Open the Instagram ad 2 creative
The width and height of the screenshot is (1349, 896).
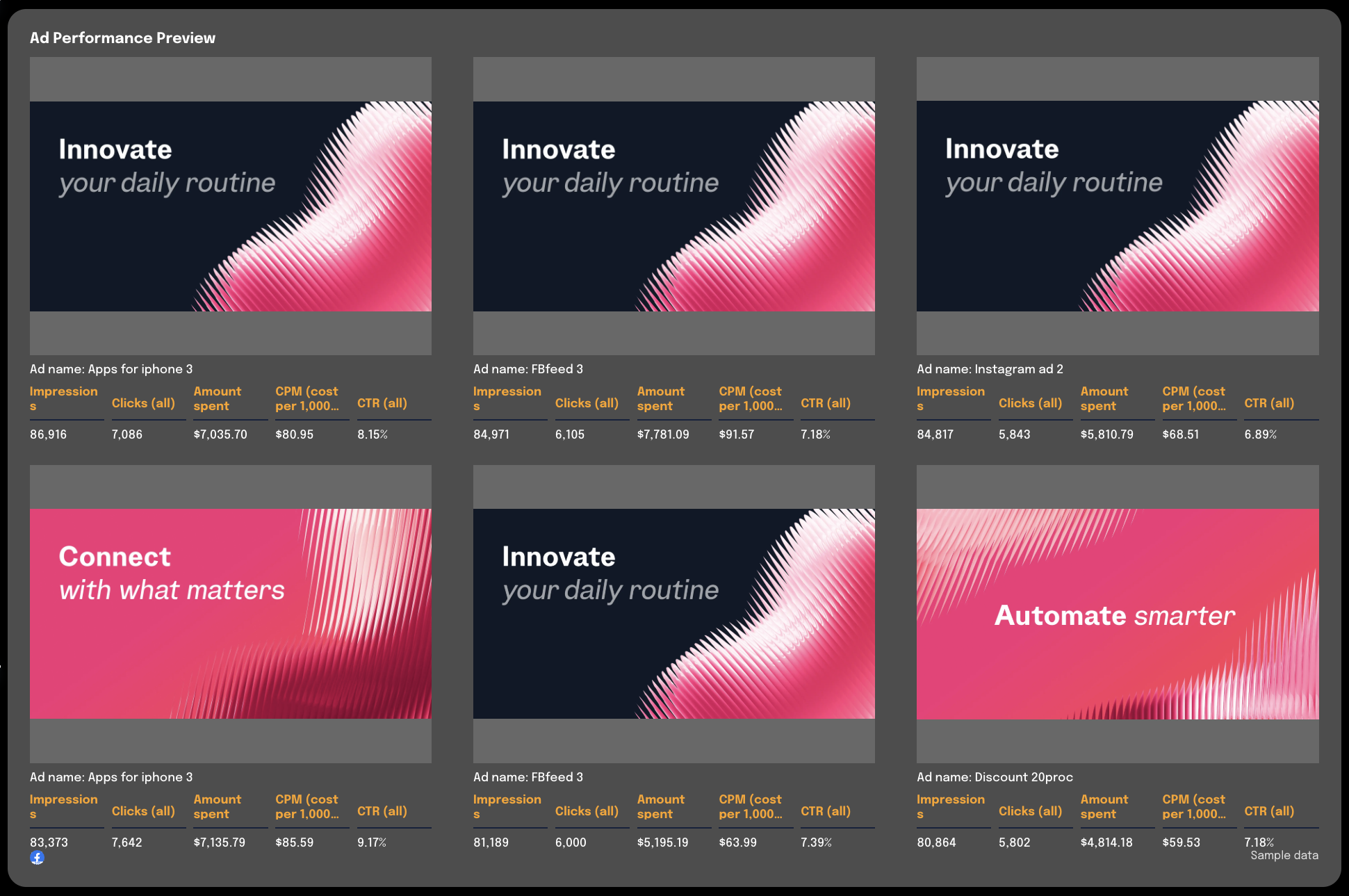[1117, 206]
